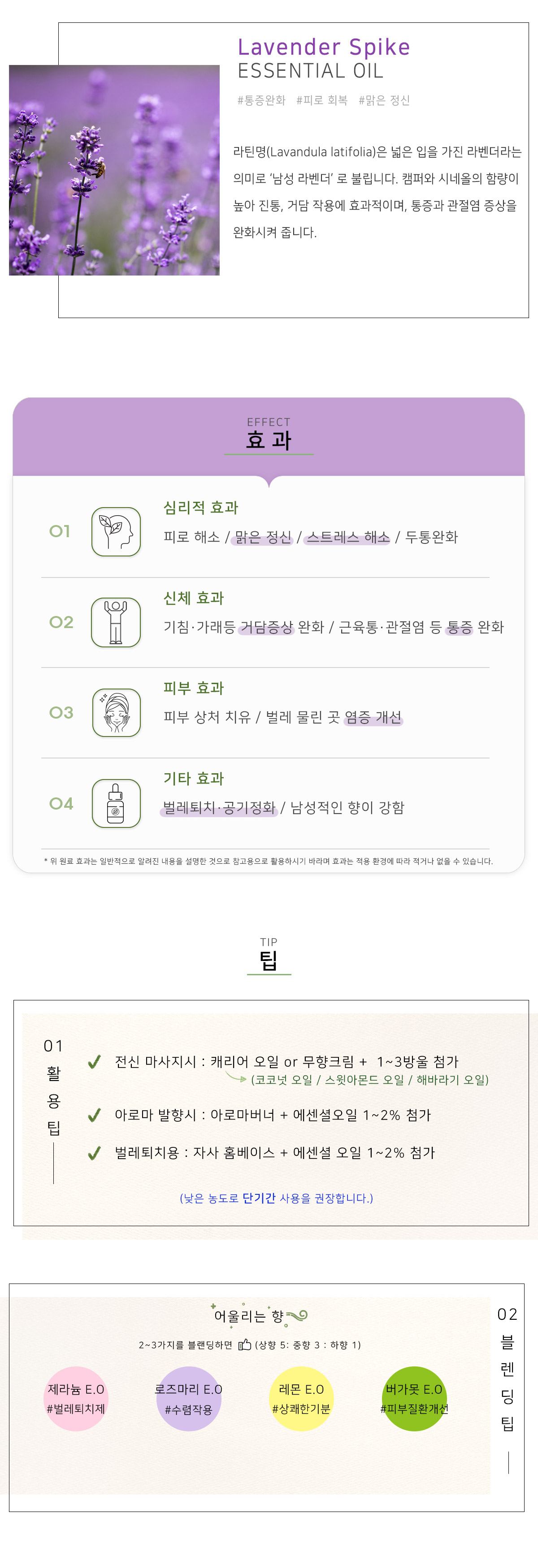The image size is (538, 1568).
Task: Click the body figure physical effect icon
Action: pos(116,622)
